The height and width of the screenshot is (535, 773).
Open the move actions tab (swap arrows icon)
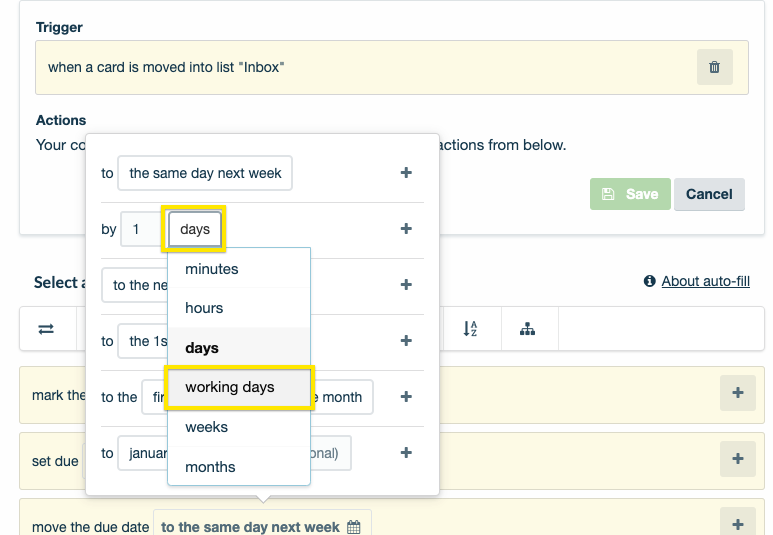coord(46,329)
